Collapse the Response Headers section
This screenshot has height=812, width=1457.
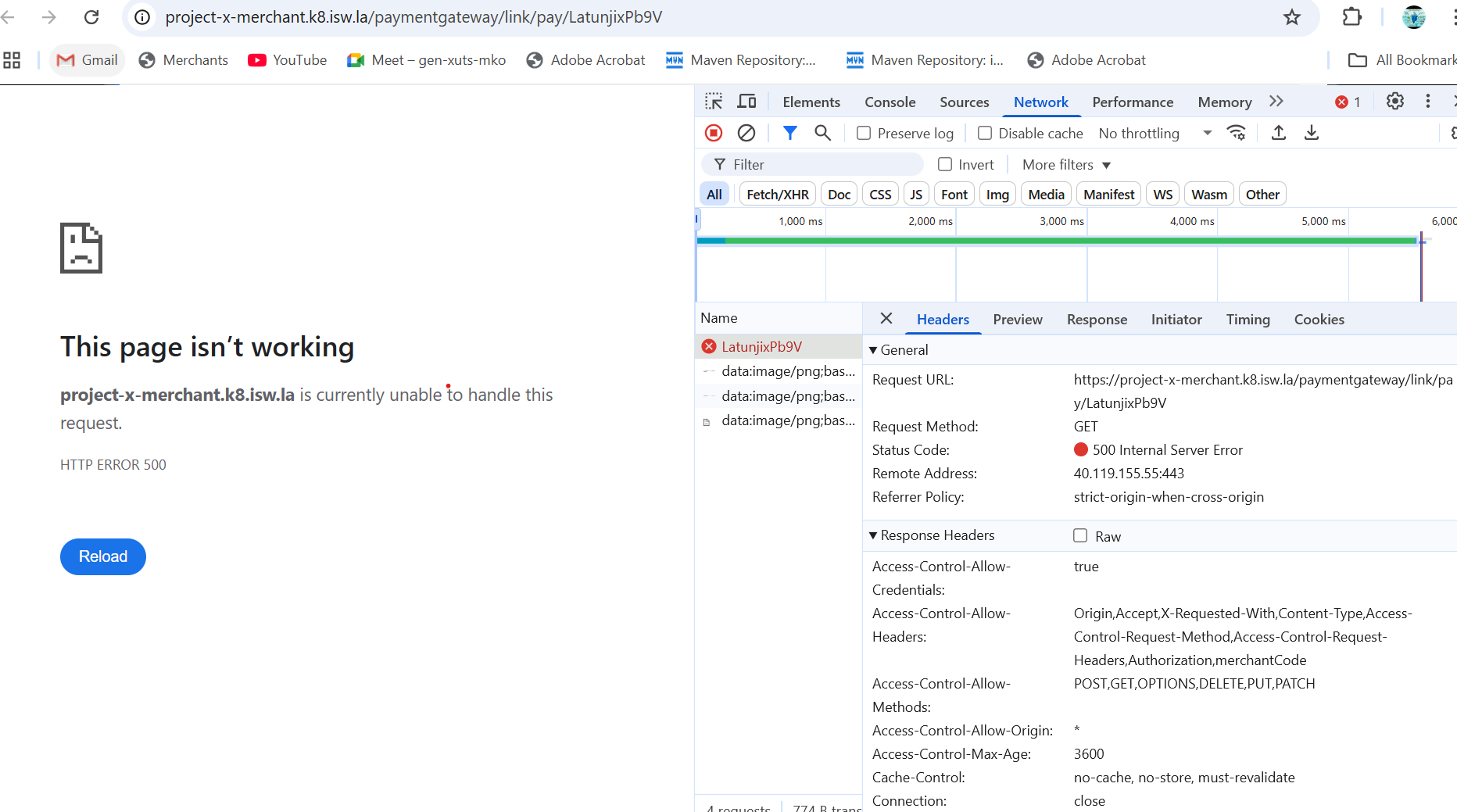(873, 535)
